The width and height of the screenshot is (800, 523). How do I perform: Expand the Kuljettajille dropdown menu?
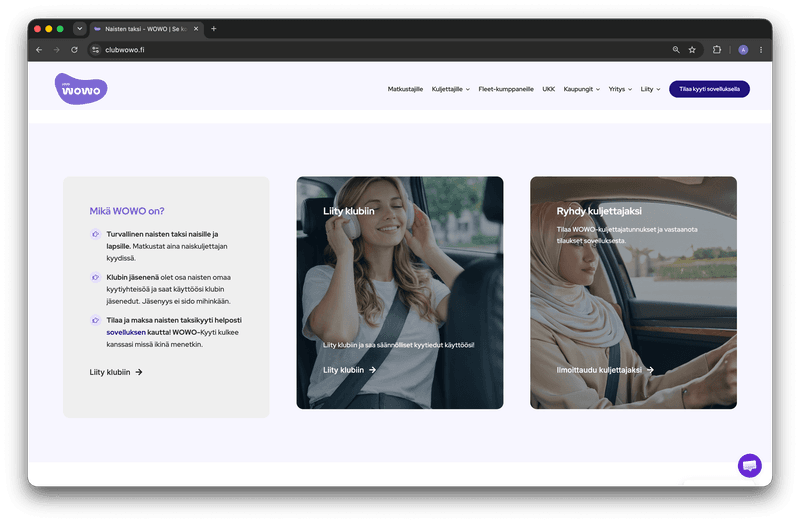pos(451,89)
